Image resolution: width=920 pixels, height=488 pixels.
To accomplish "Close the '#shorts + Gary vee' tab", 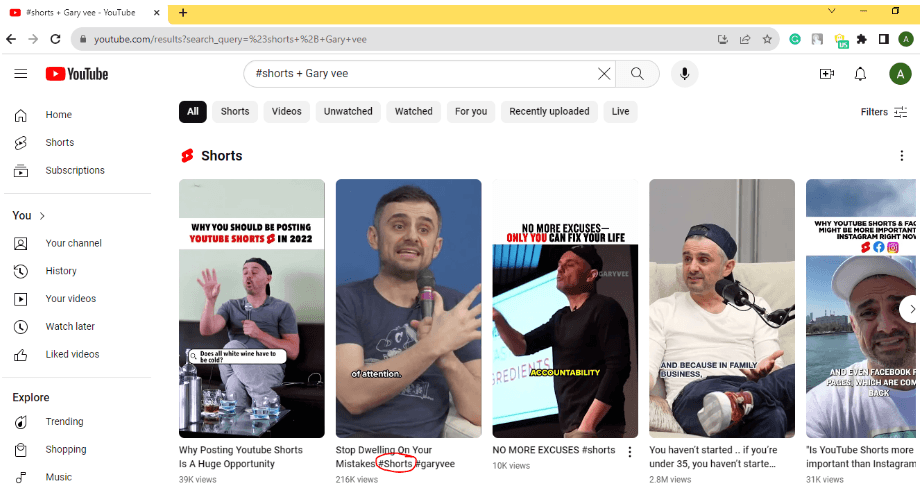I will [x=157, y=12].
